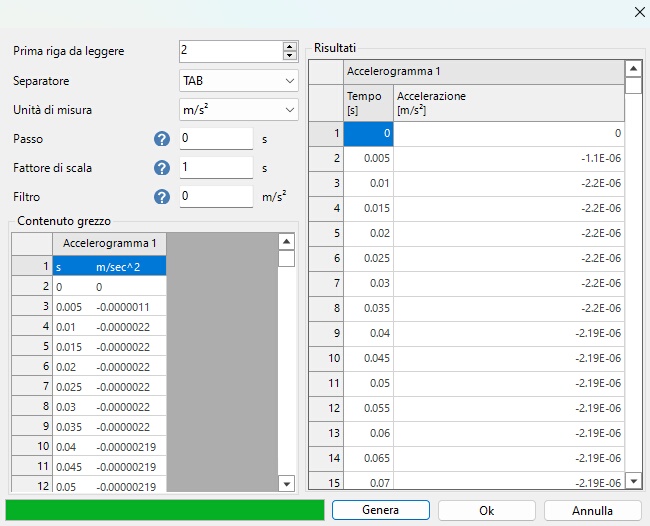This screenshot has height=526, width=650.
Task: Click the Genera button
Action: click(381, 510)
